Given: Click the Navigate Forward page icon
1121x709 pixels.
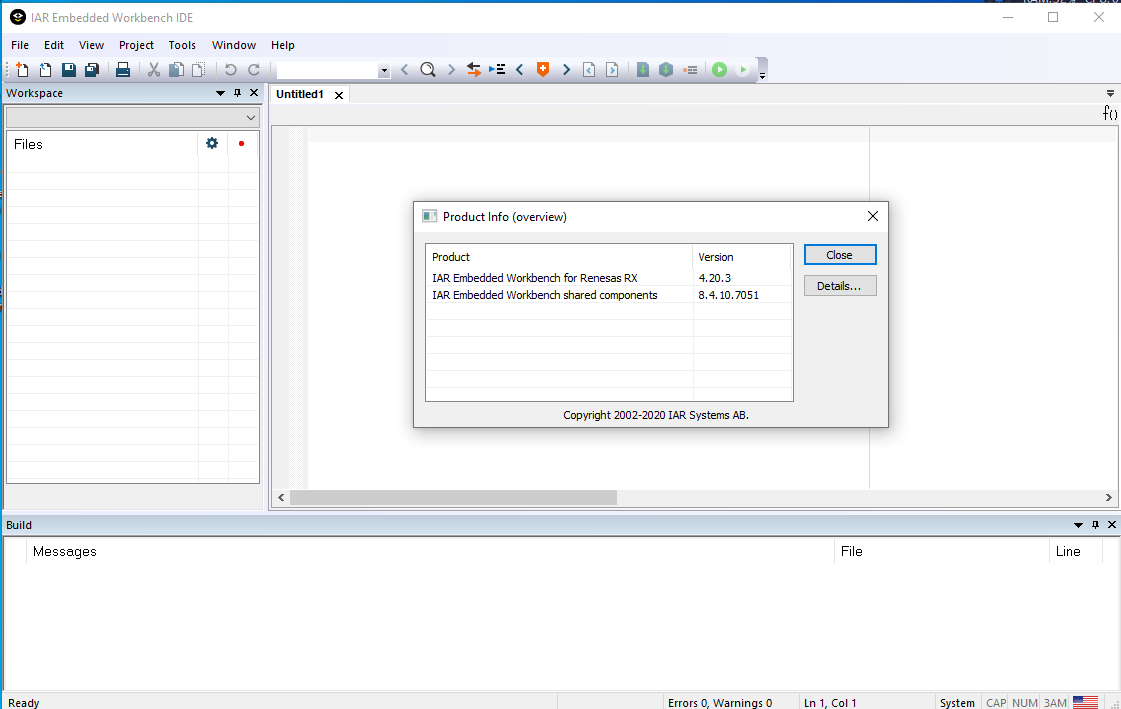Looking at the screenshot, I should point(612,69).
